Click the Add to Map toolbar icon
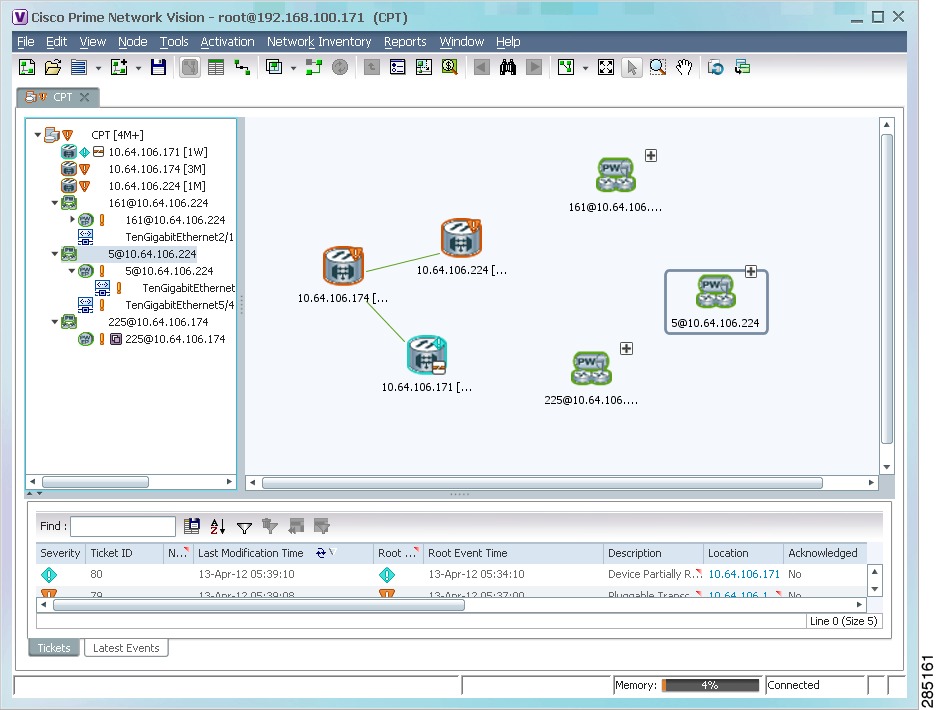The width and height of the screenshot is (937, 710). [x=120, y=67]
